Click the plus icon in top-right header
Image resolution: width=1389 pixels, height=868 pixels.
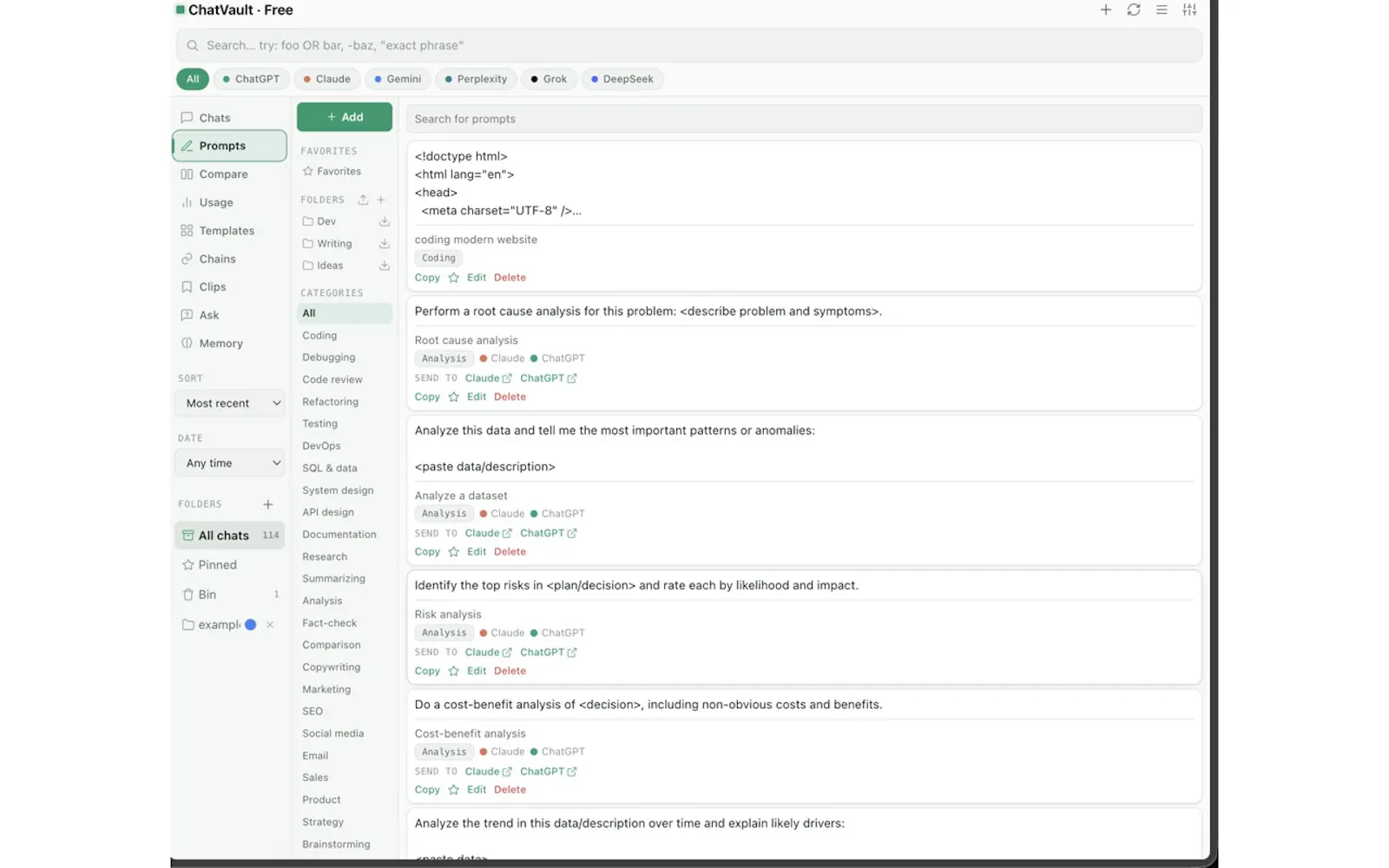(1105, 10)
